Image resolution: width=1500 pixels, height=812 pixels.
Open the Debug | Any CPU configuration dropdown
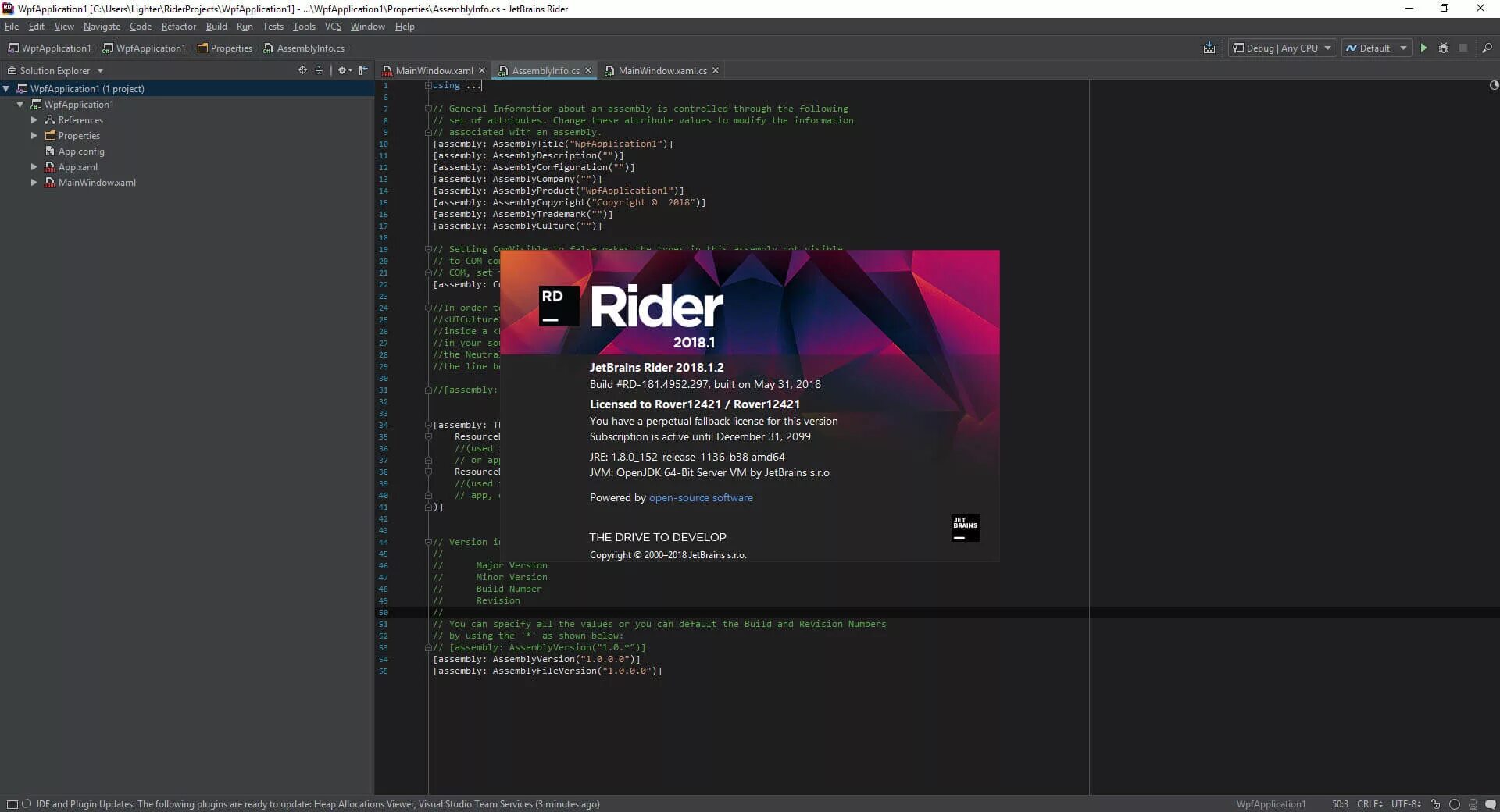click(1282, 48)
